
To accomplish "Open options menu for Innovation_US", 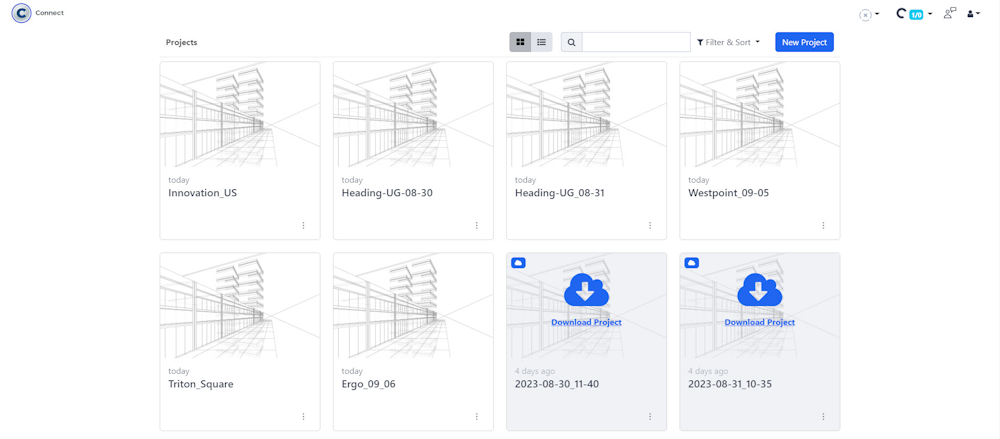I will coord(303,225).
